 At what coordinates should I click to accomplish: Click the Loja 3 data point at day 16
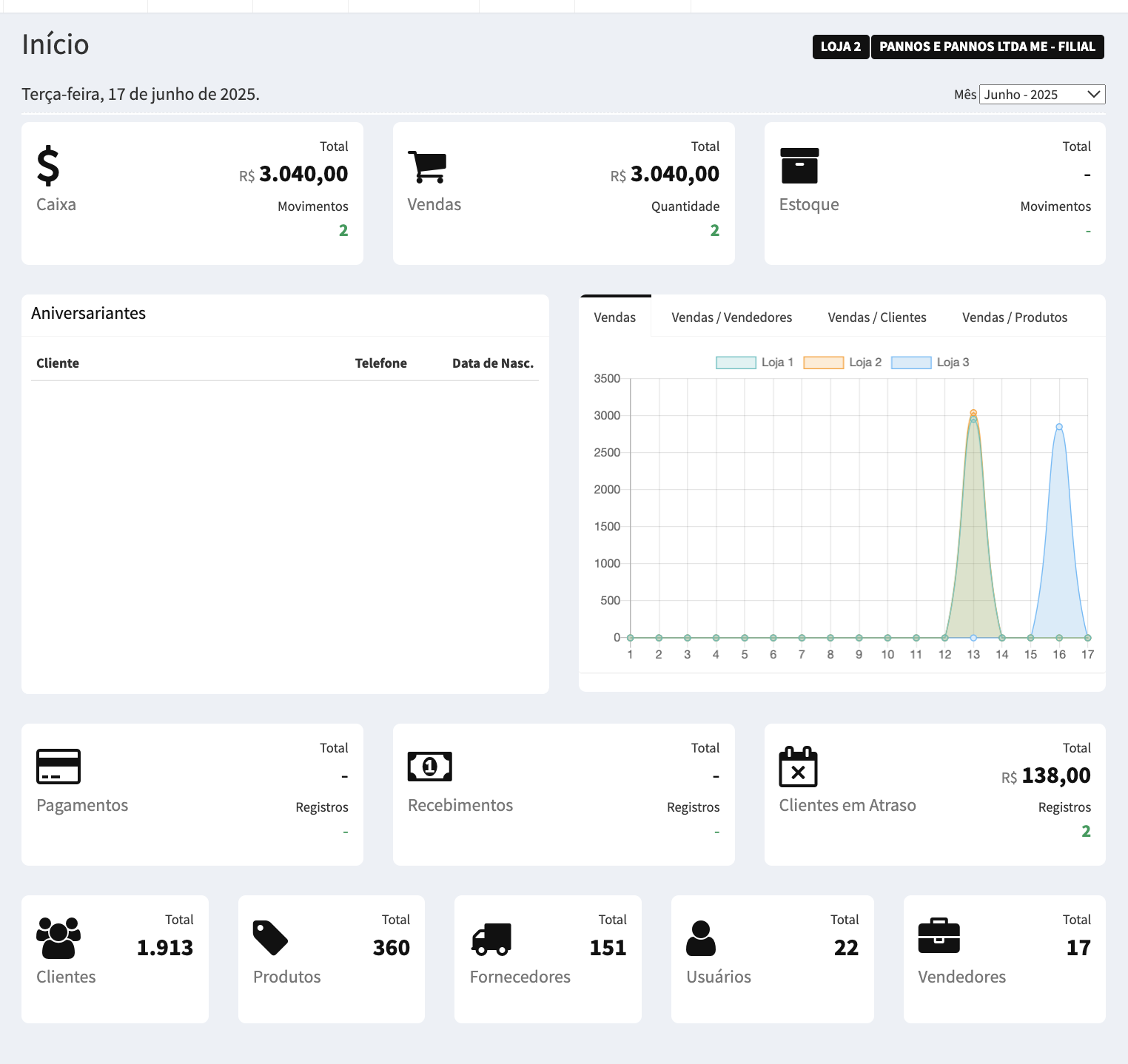click(x=1059, y=427)
